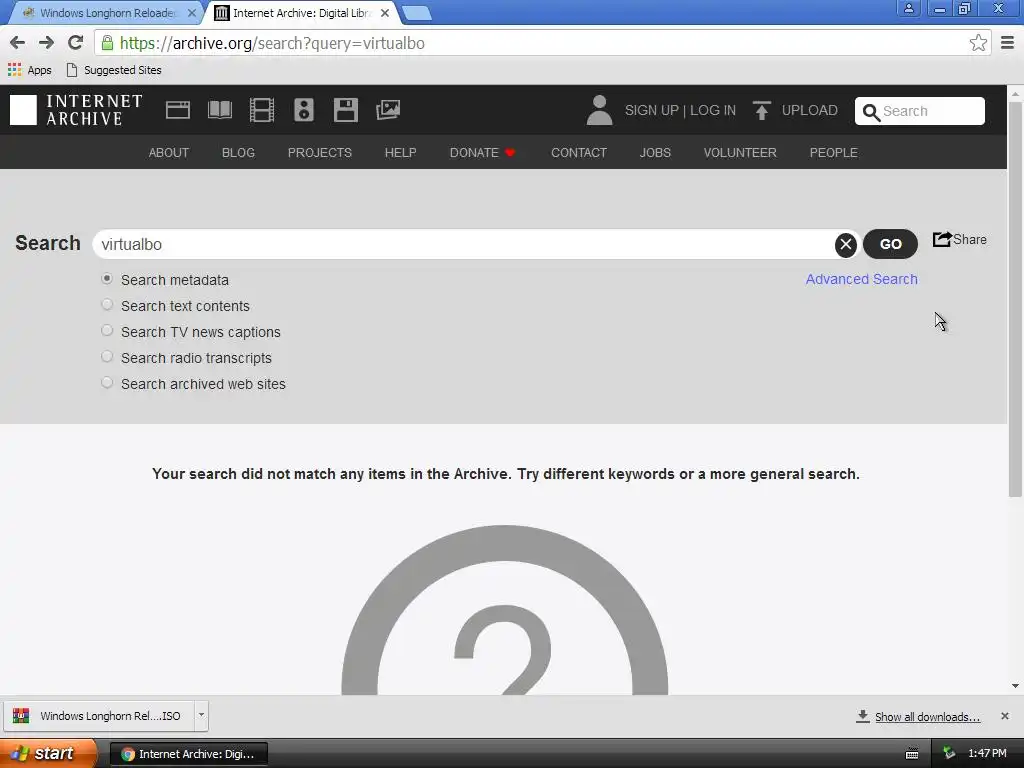Click the upload arrow icon
Image resolution: width=1024 pixels, height=768 pixels.
(x=761, y=110)
